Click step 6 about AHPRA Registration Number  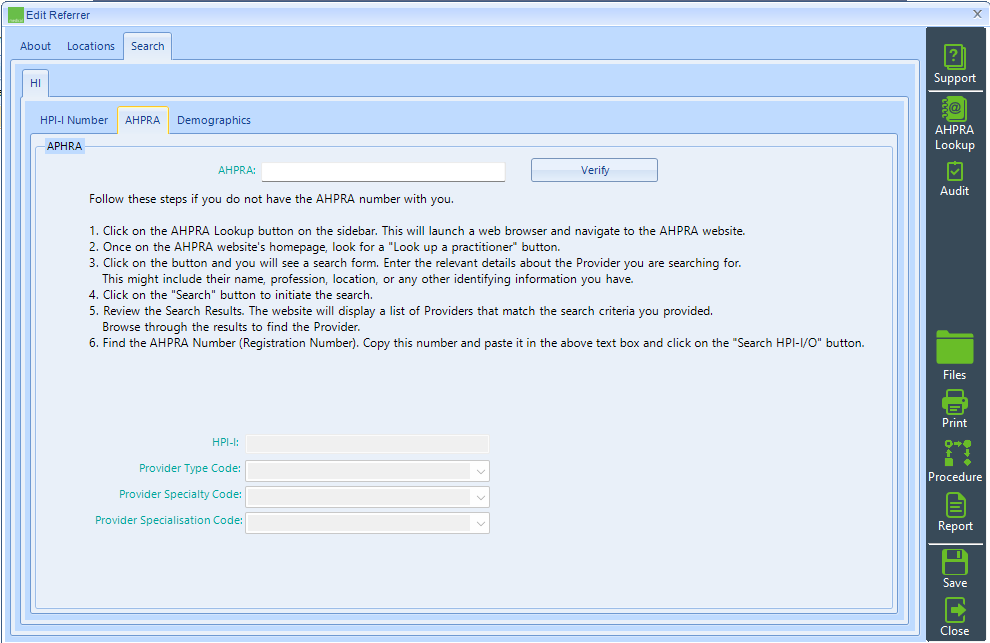pos(477,343)
